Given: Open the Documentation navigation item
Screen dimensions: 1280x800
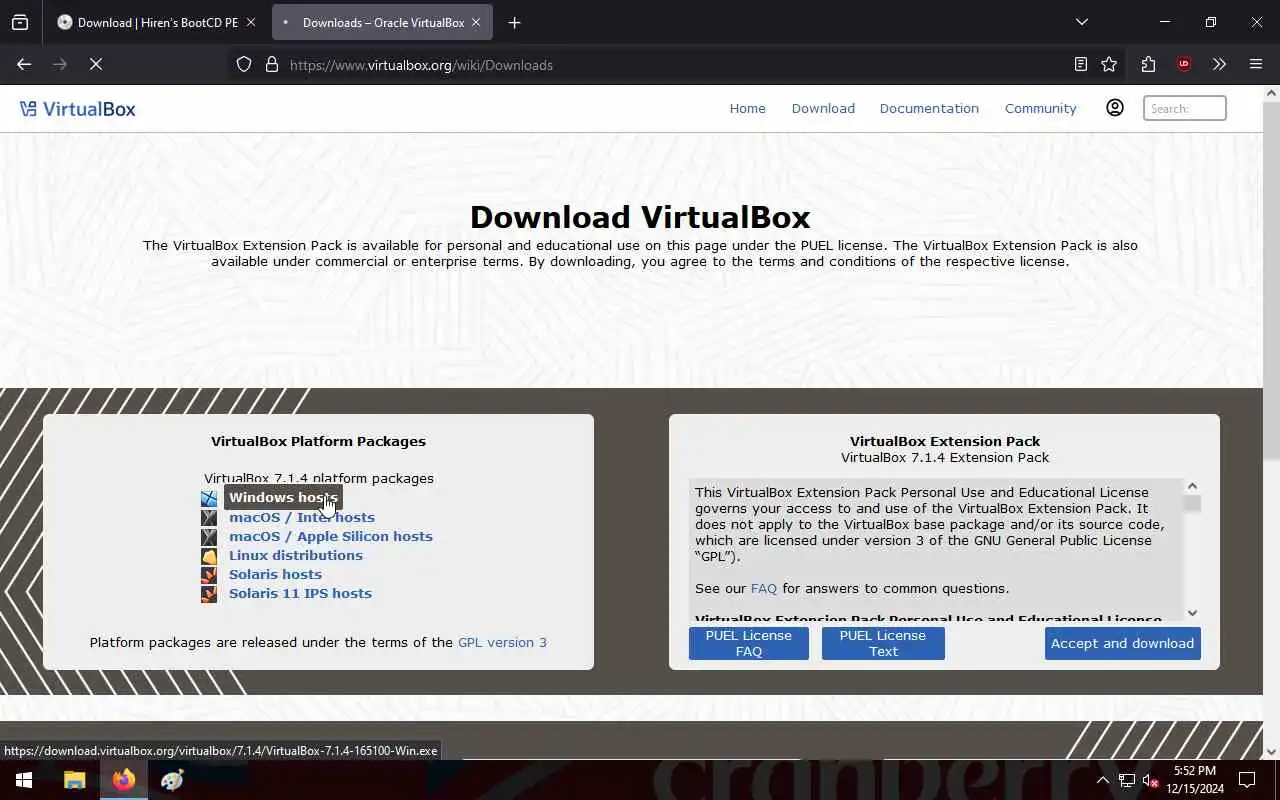Looking at the screenshot, I should coord(929,108).
